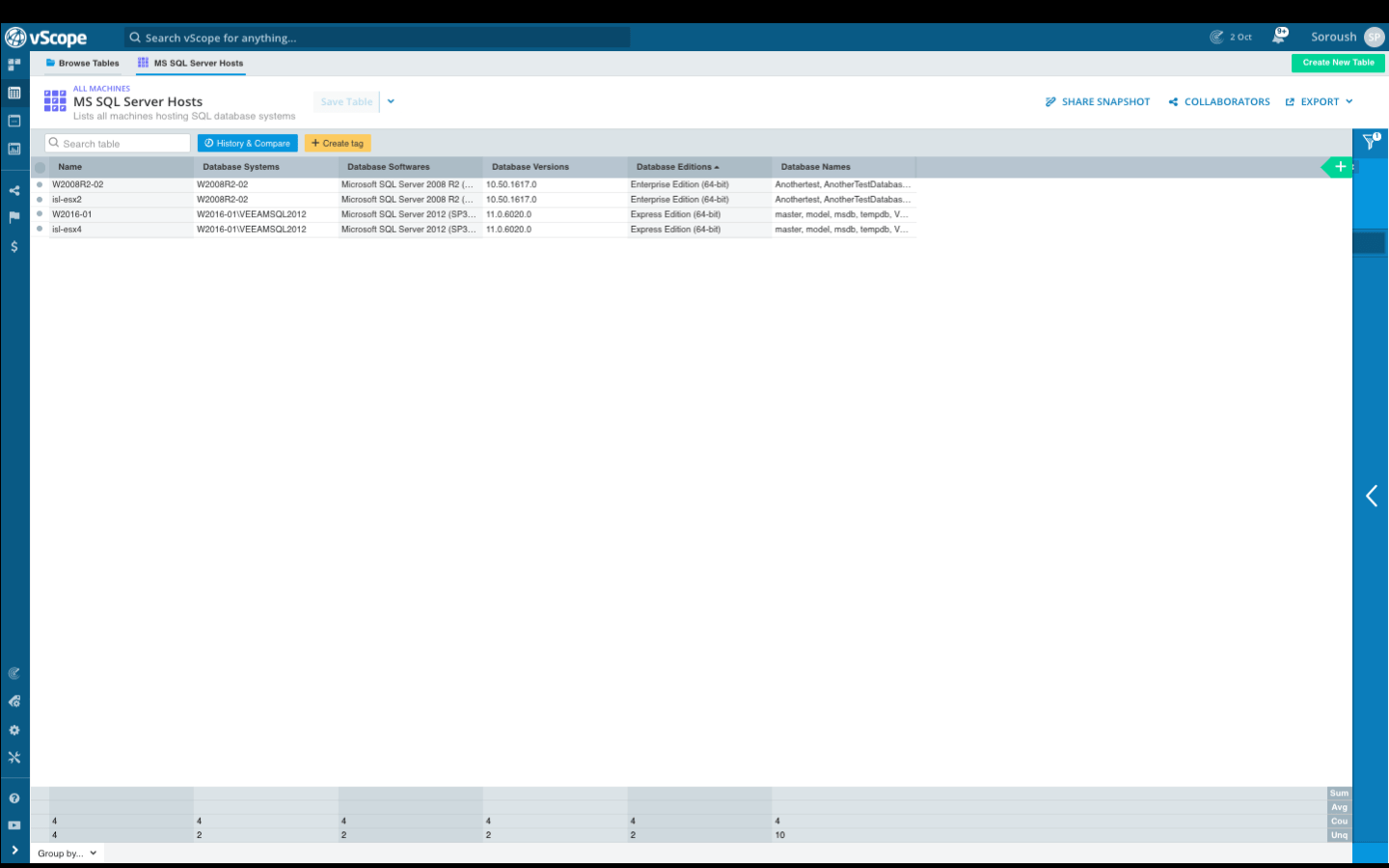Click the Database Systems column header
This screenshot has width=1389, height=868.
[x=265, y=167]
